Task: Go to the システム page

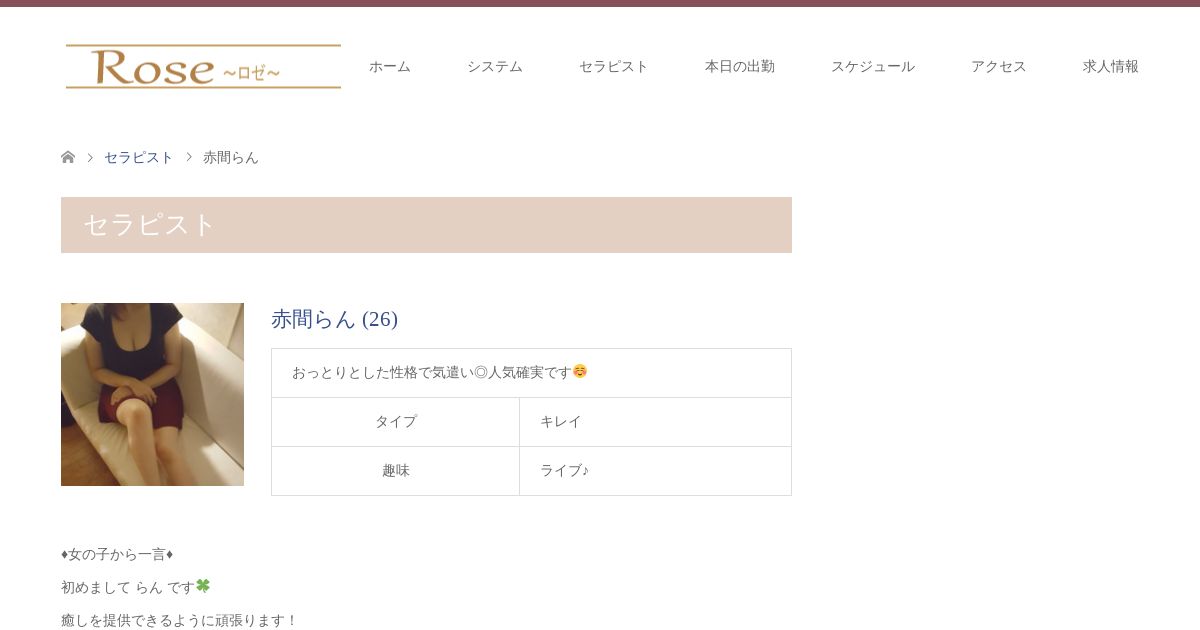Action: pyautogui.click(x=494, y=66)
